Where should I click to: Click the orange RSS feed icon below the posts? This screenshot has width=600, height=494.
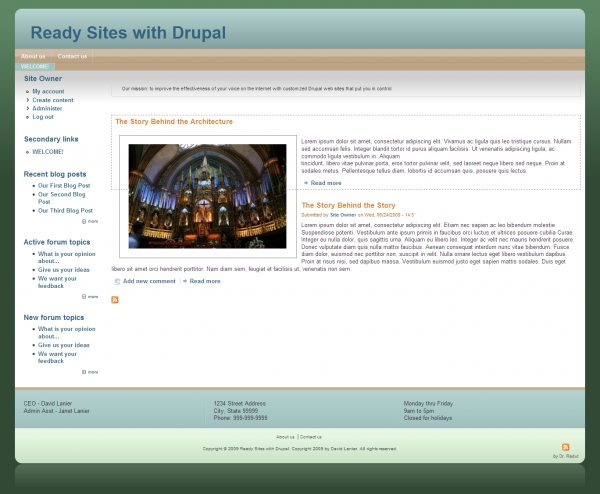[x=115, y=300]
